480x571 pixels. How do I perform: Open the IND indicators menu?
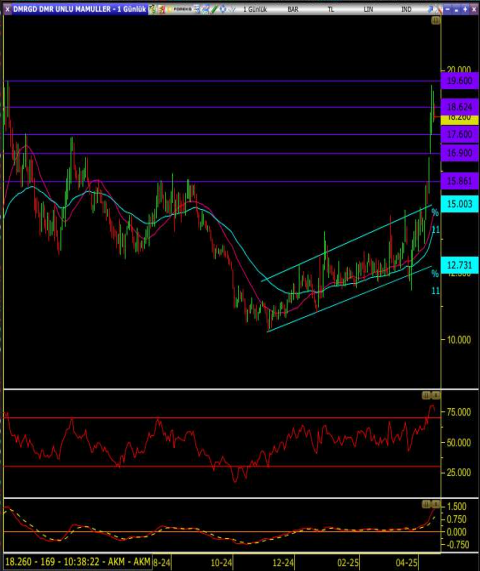coord(406,9)
